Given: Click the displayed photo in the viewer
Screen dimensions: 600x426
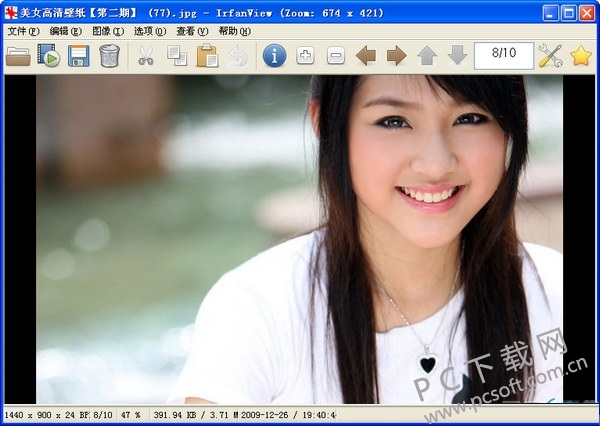Looking at the screenshot, I should click(x=299, y=239).
